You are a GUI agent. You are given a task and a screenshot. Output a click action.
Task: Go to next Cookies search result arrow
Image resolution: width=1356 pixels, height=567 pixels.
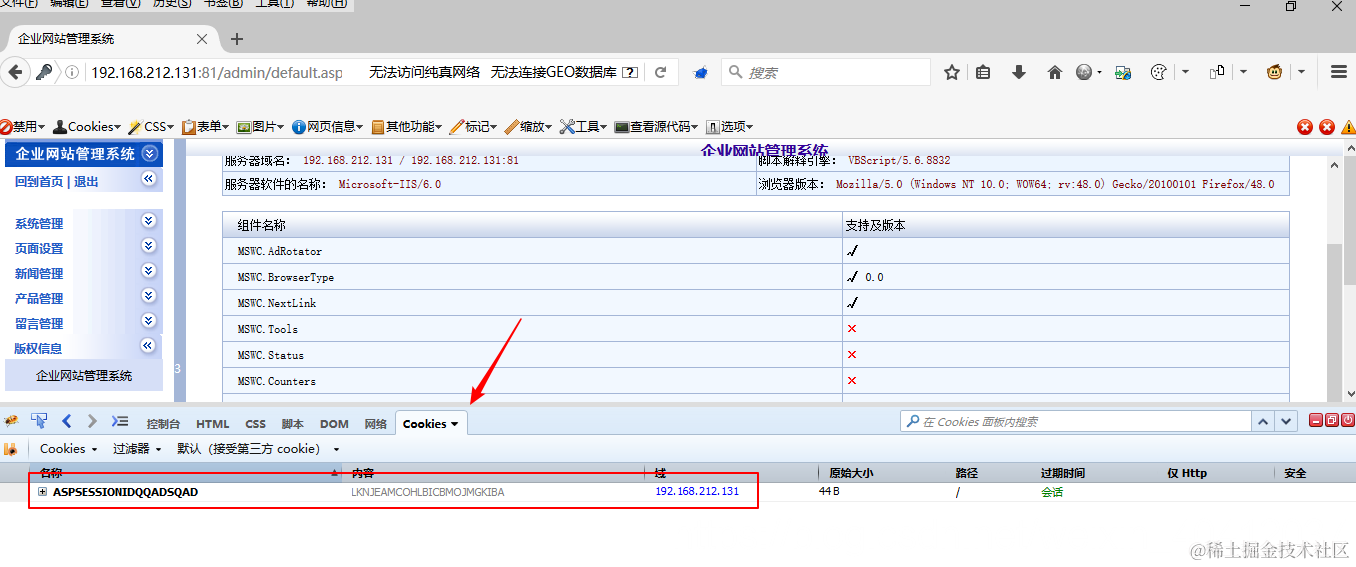point(1286,422)
